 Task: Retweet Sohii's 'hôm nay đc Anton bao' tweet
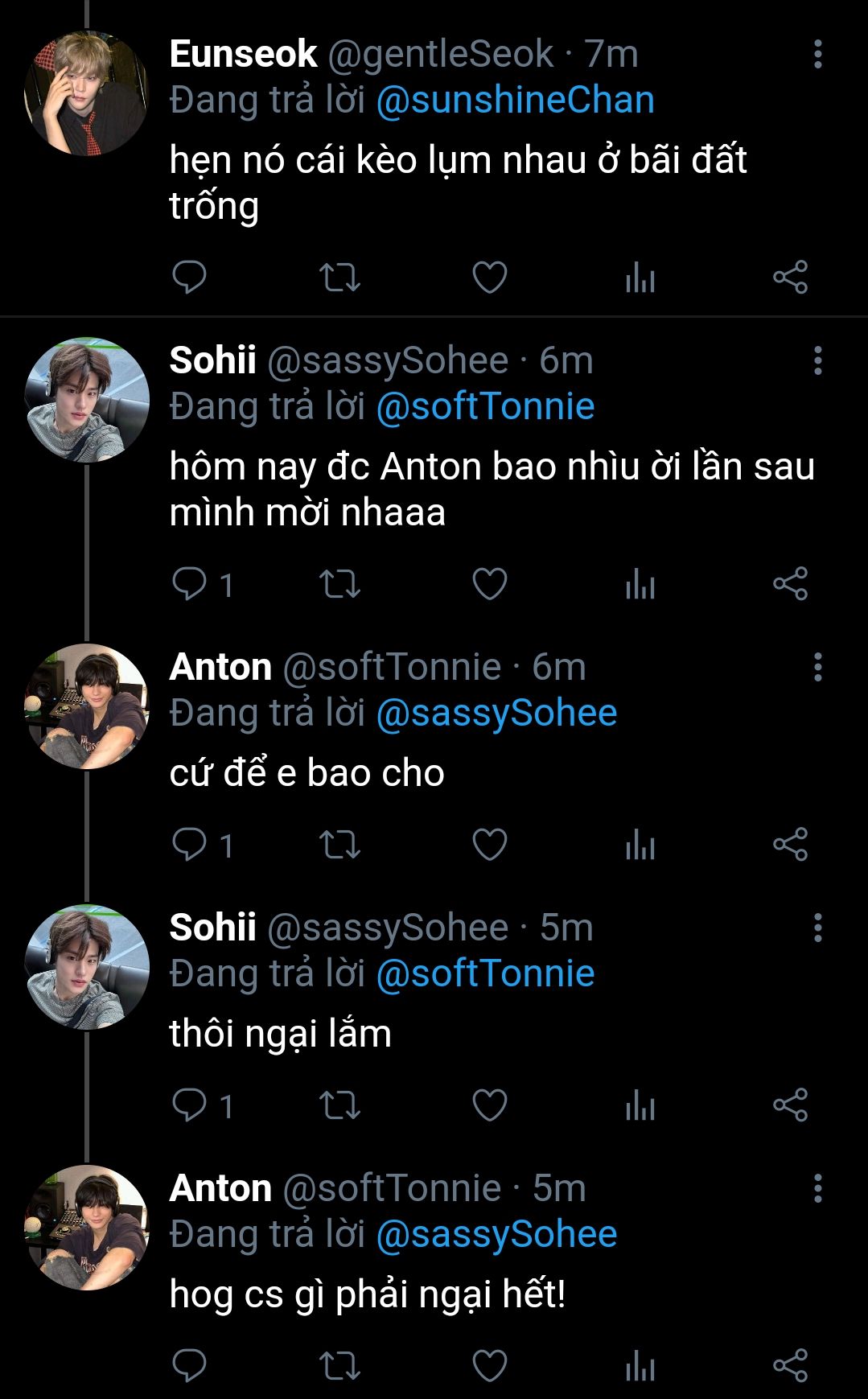pos(339,584)
